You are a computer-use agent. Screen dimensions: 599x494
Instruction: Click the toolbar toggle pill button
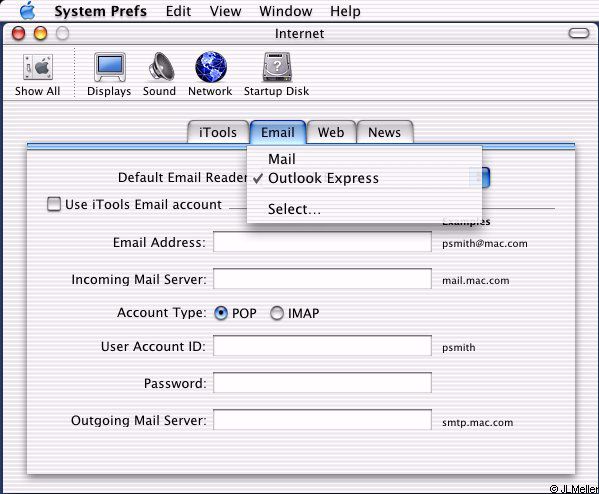[579, 33]
